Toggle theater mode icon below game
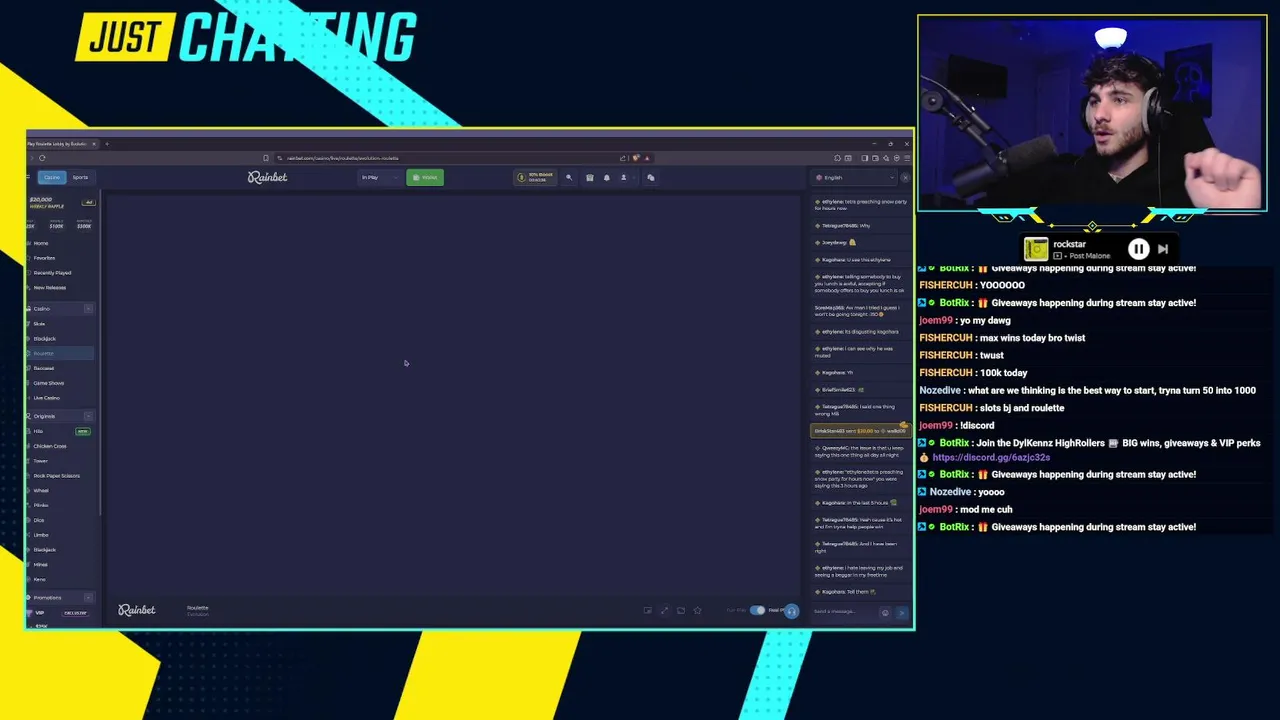This screenshot has height=720, width=1280. (x=681, y=610)
